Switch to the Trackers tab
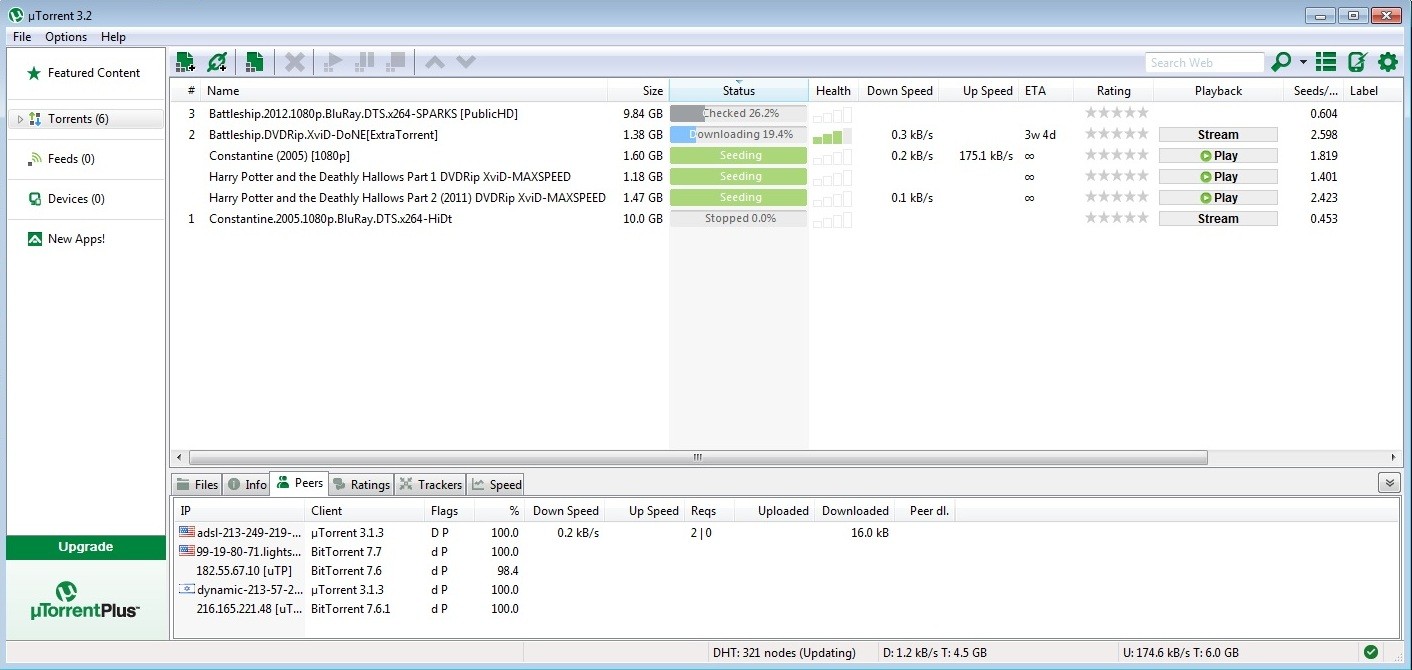 click(430, 484)
